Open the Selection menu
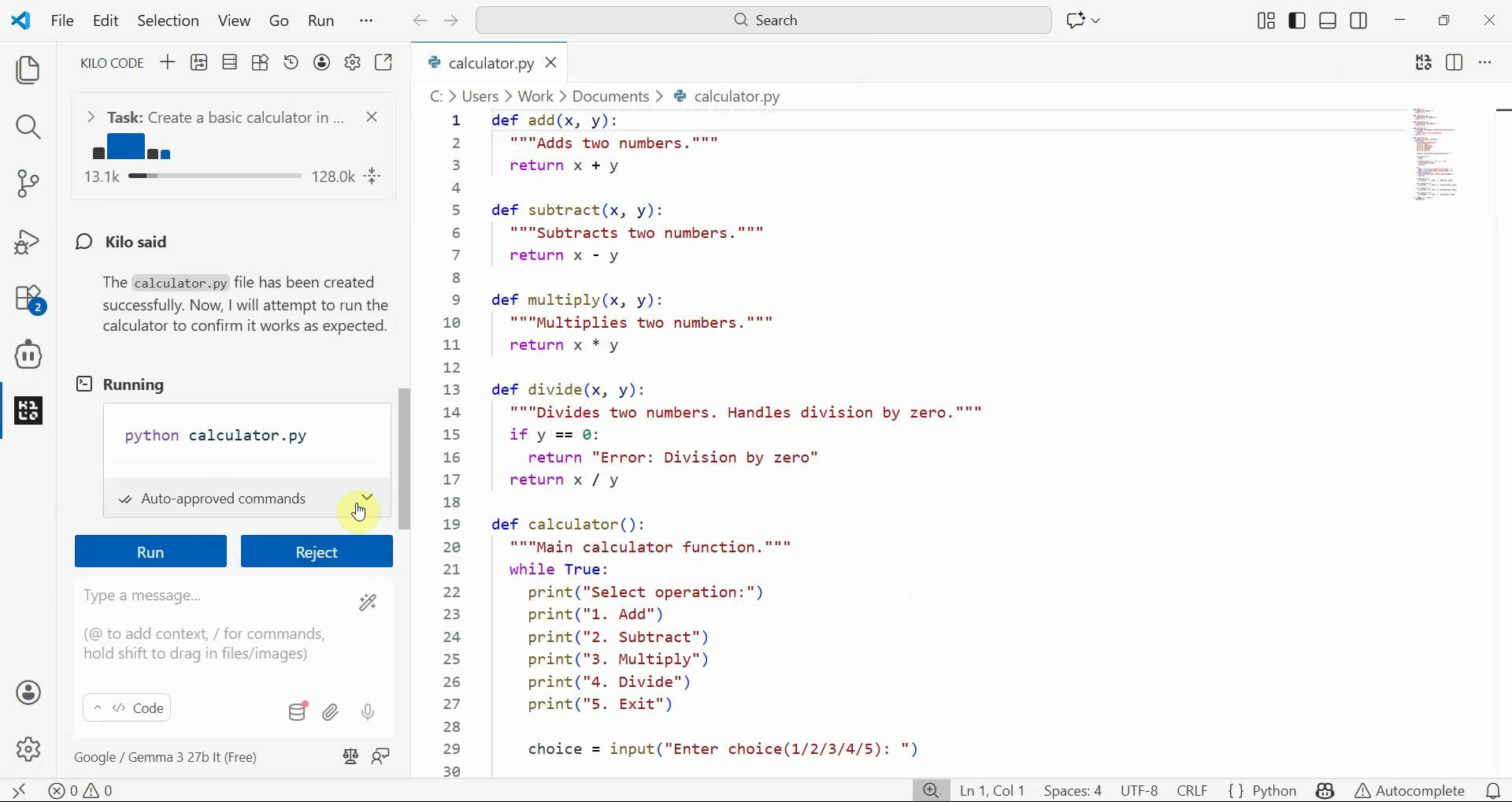 click(168, 20)
